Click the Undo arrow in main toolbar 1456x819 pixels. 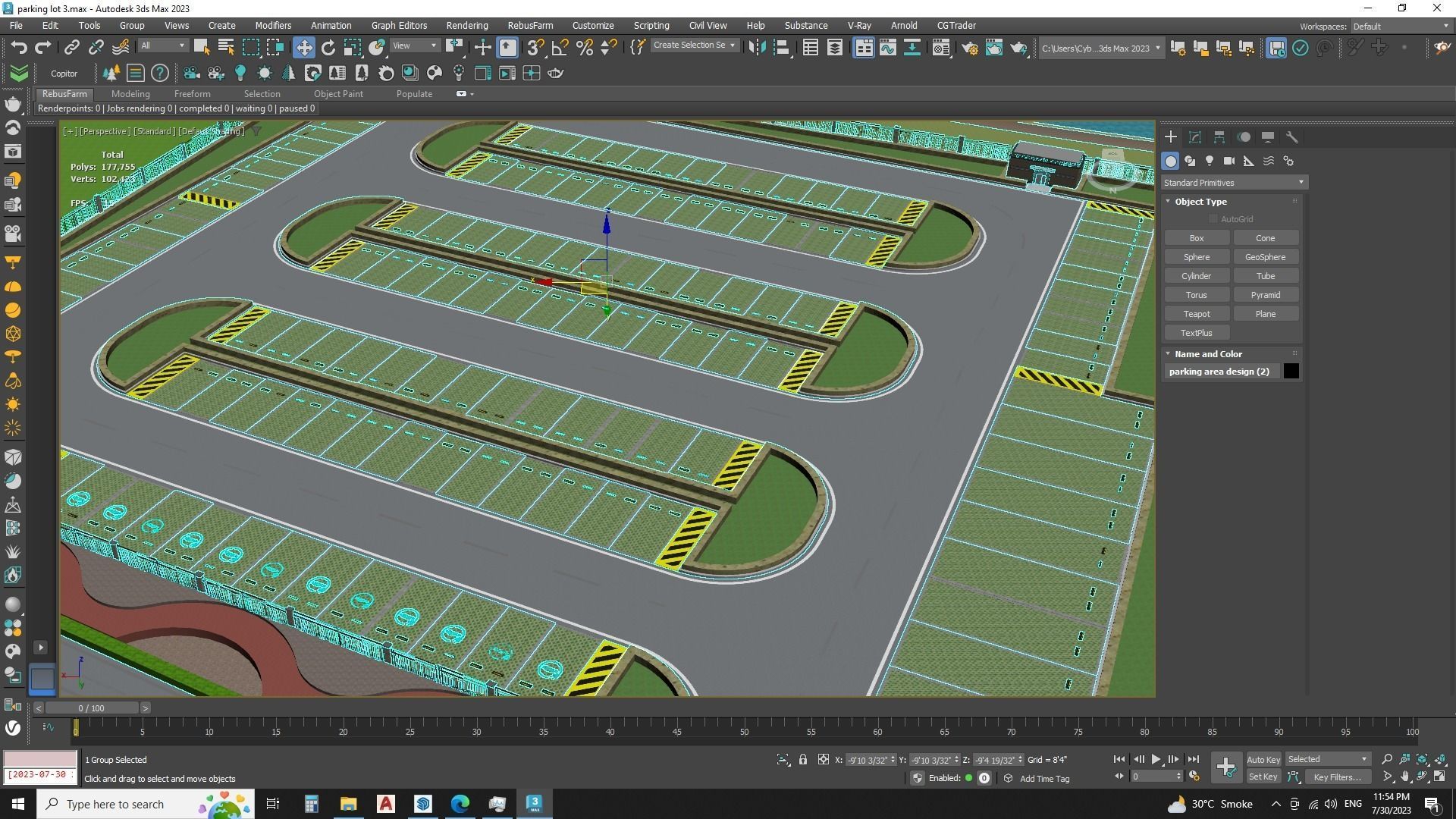click(19, 47)
